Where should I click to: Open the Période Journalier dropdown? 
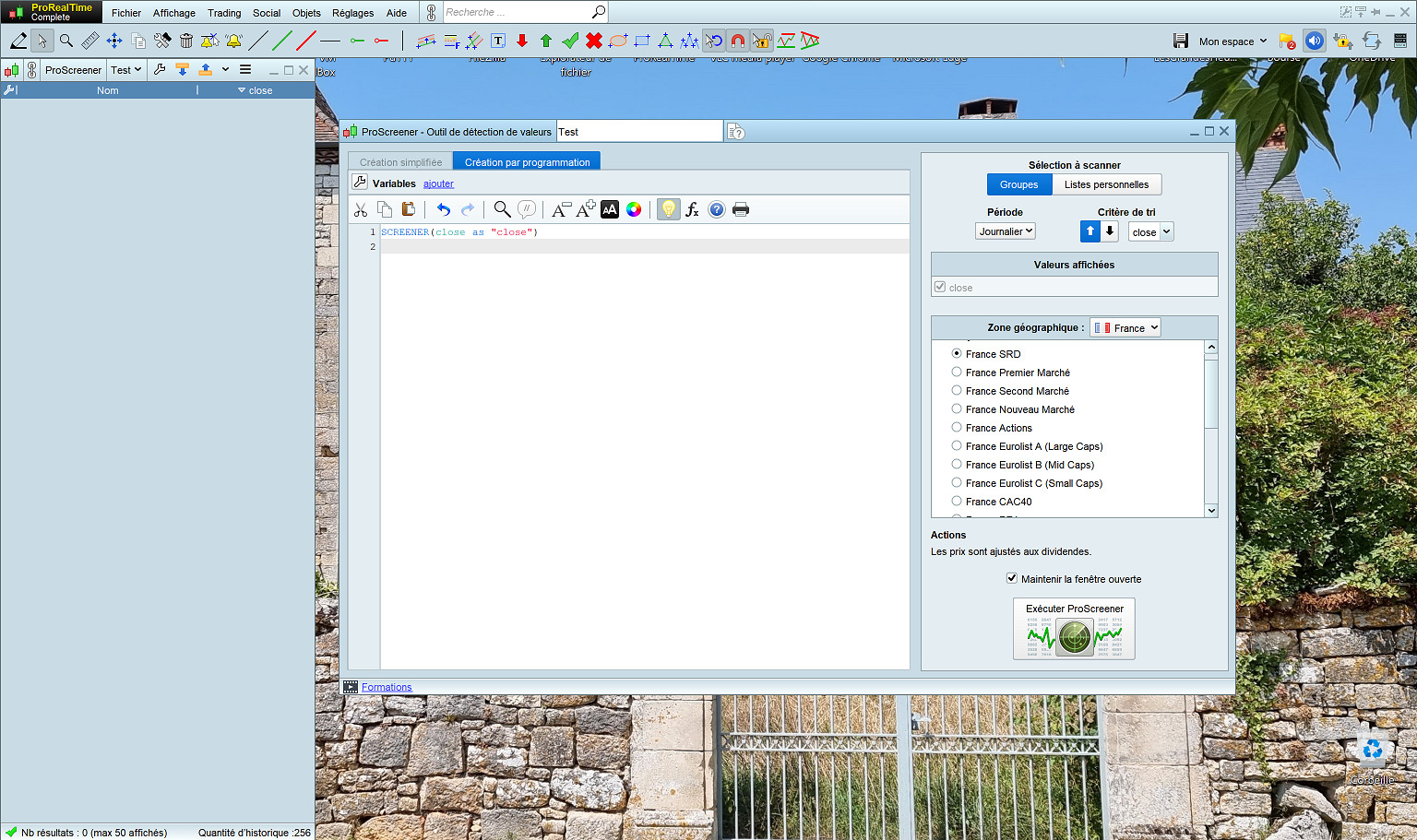coord(1006,231)
